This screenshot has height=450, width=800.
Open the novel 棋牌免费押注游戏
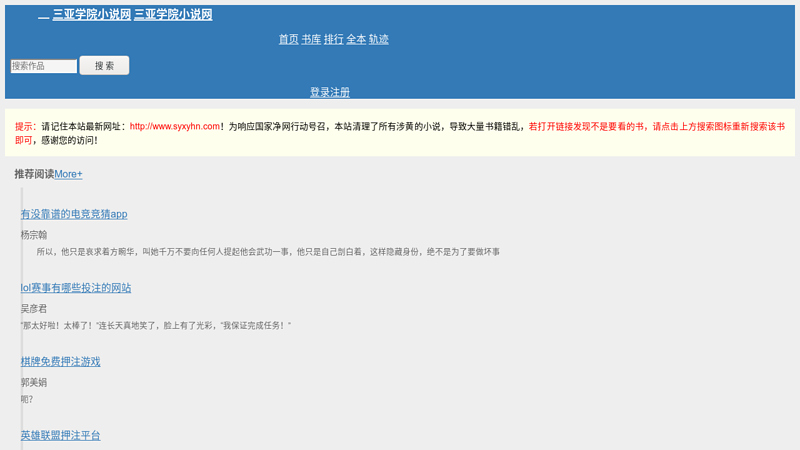click(60, 362)
